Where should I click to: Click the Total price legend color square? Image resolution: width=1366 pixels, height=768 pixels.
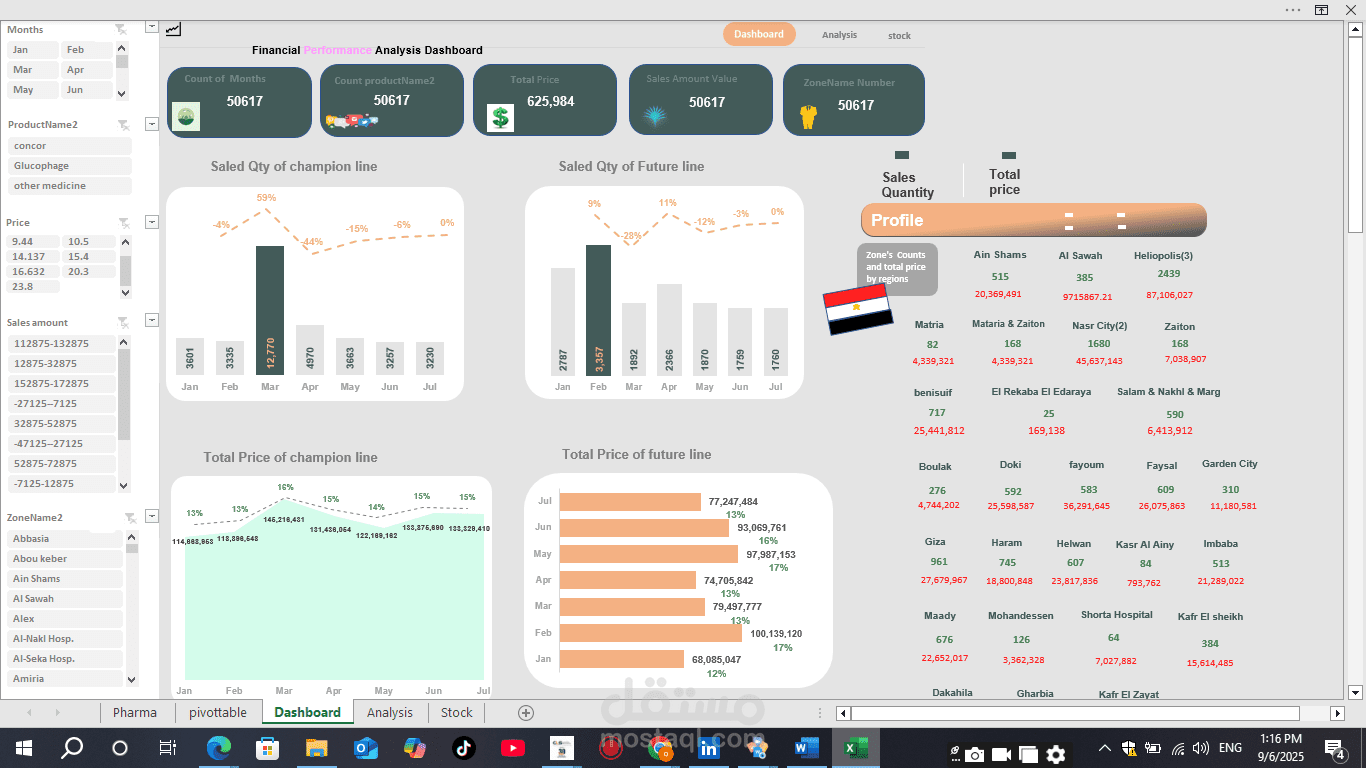pos(1009,155)
